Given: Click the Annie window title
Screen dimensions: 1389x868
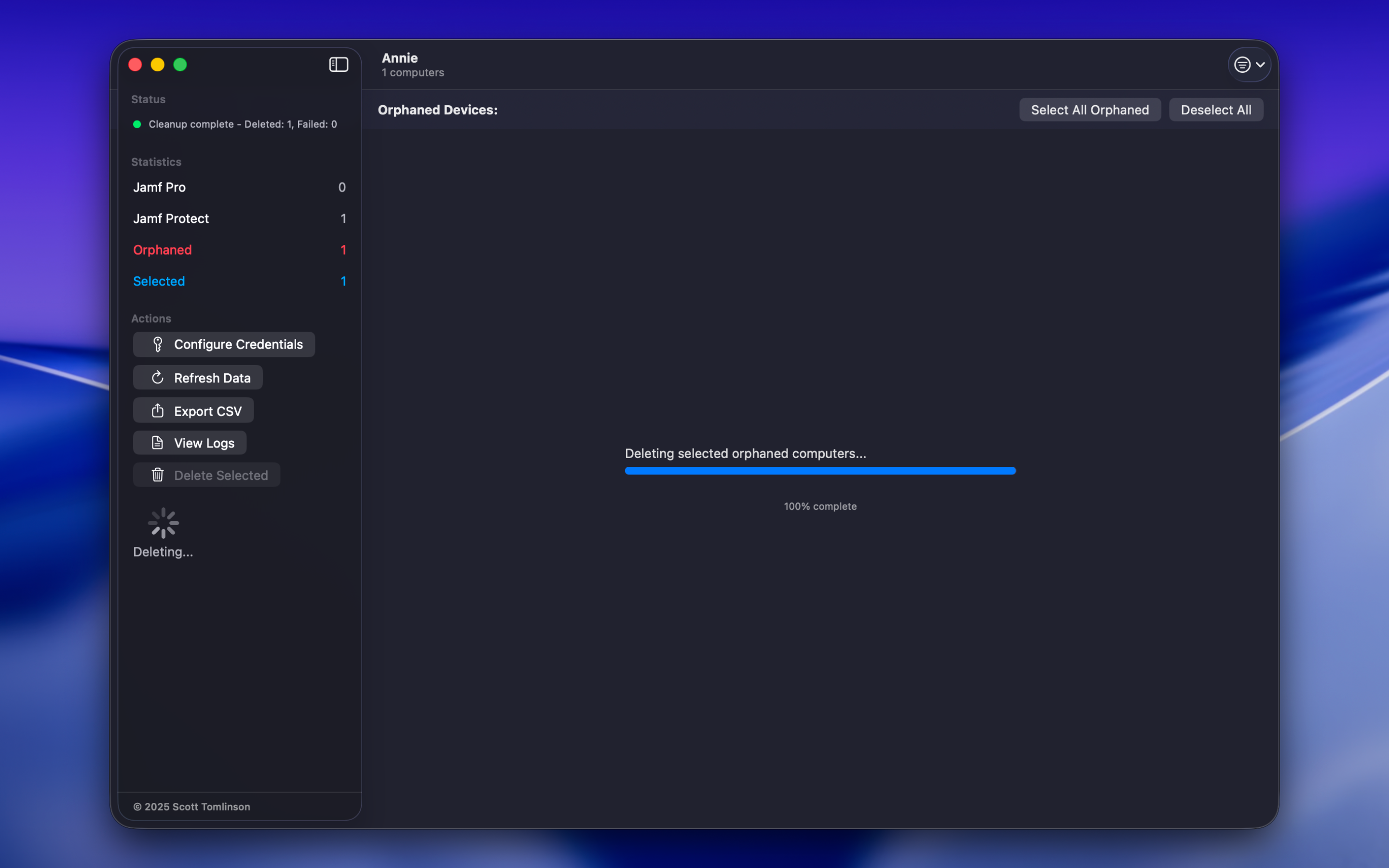Looking at the screenshot, I should click(399, 58).
